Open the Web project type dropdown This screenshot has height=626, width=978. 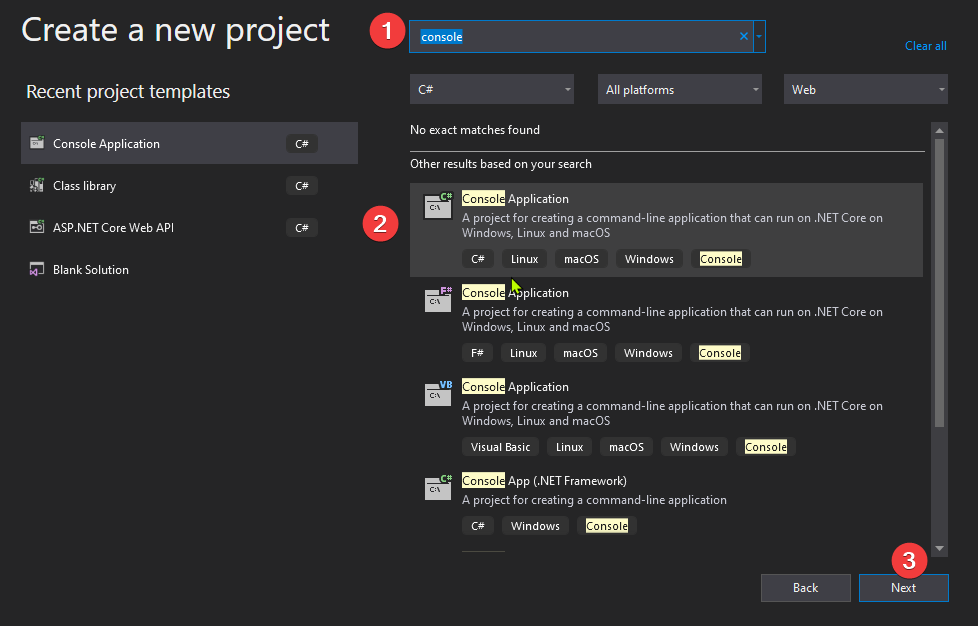(866, 89)
